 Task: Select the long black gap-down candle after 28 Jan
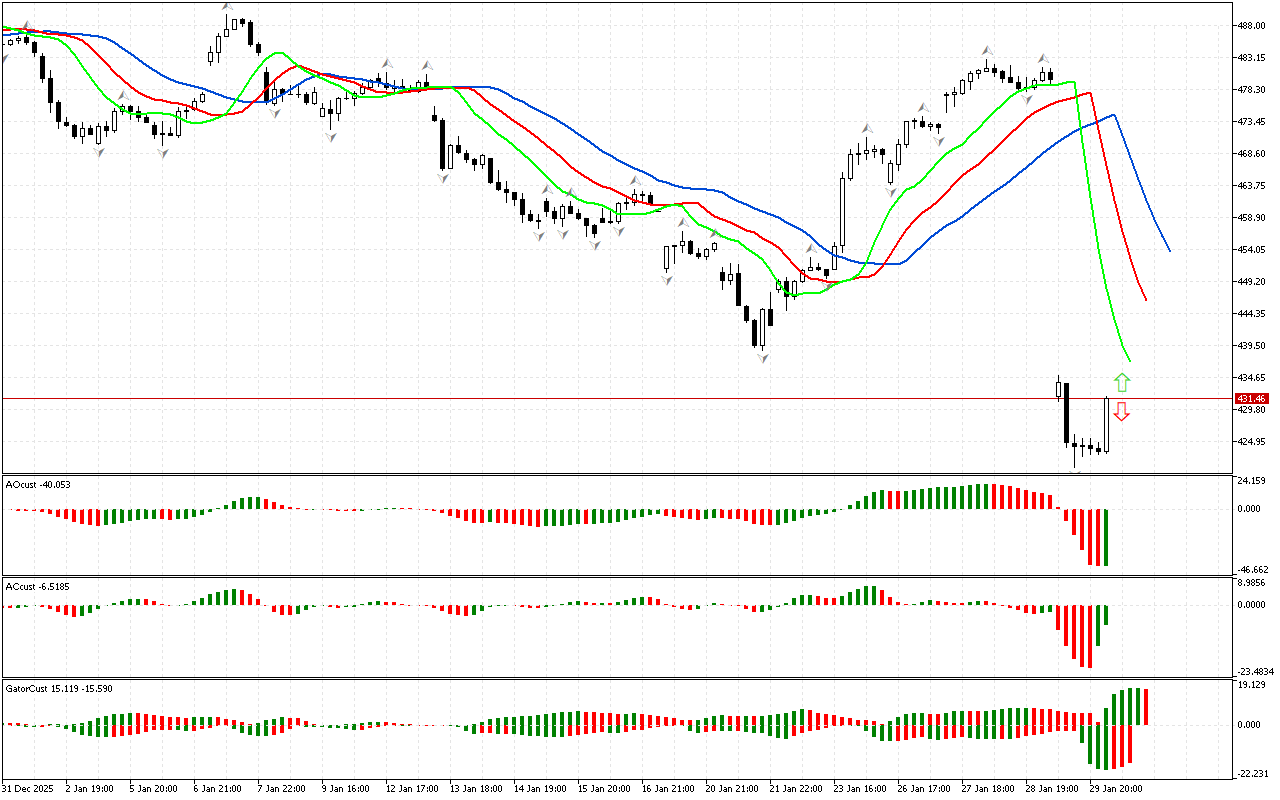1066,414
